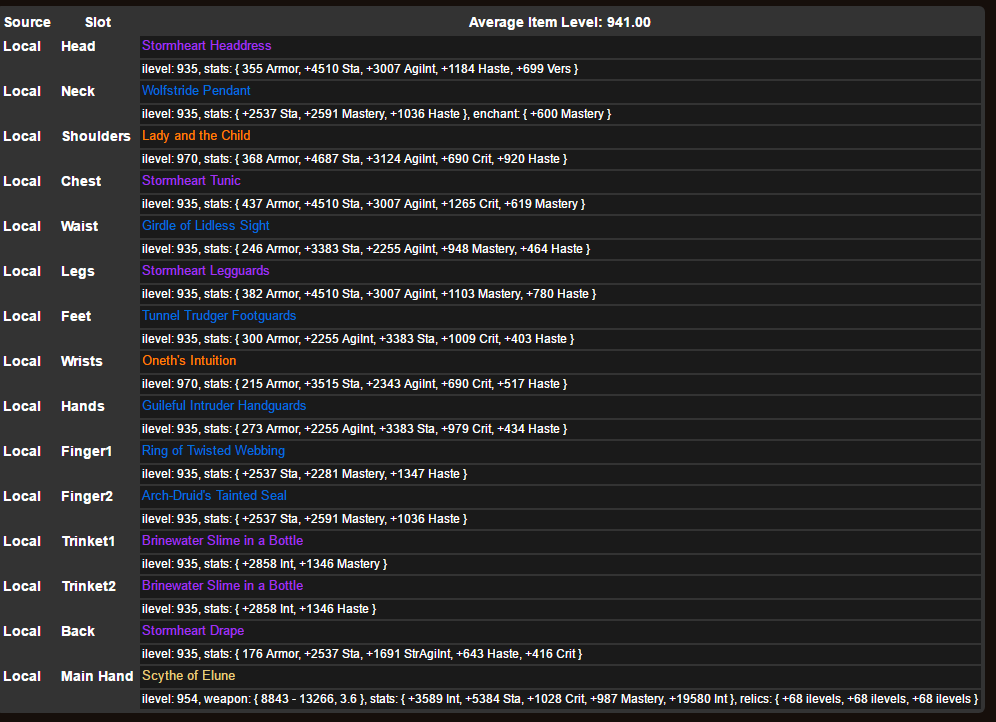Select the Neck slot label
This screenshot has height=722, width=996.
[x=77, y=91]
